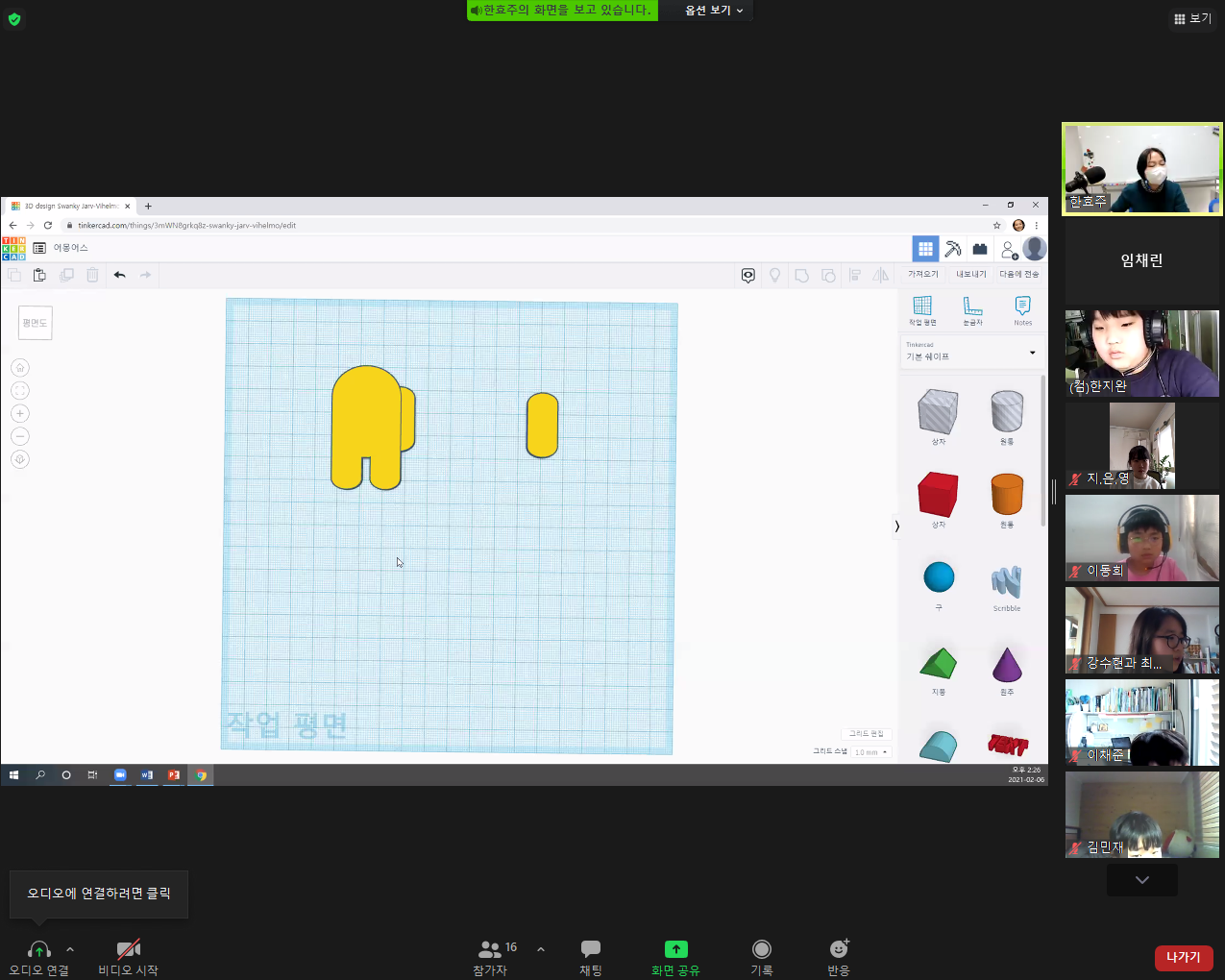Click the Redo arrow icon

point(146,275)
